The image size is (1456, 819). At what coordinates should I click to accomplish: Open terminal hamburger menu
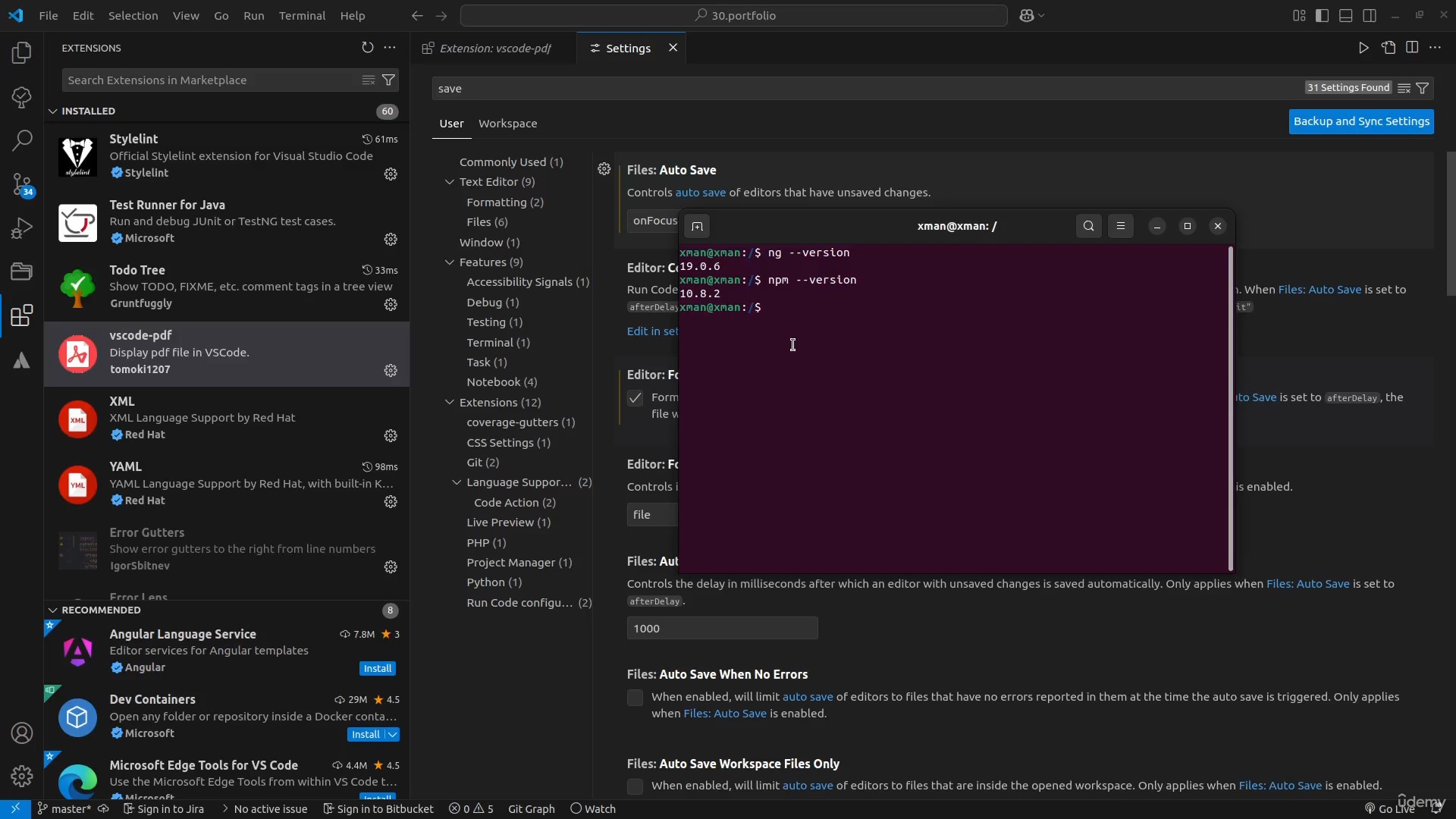(x=1120, y=226)
